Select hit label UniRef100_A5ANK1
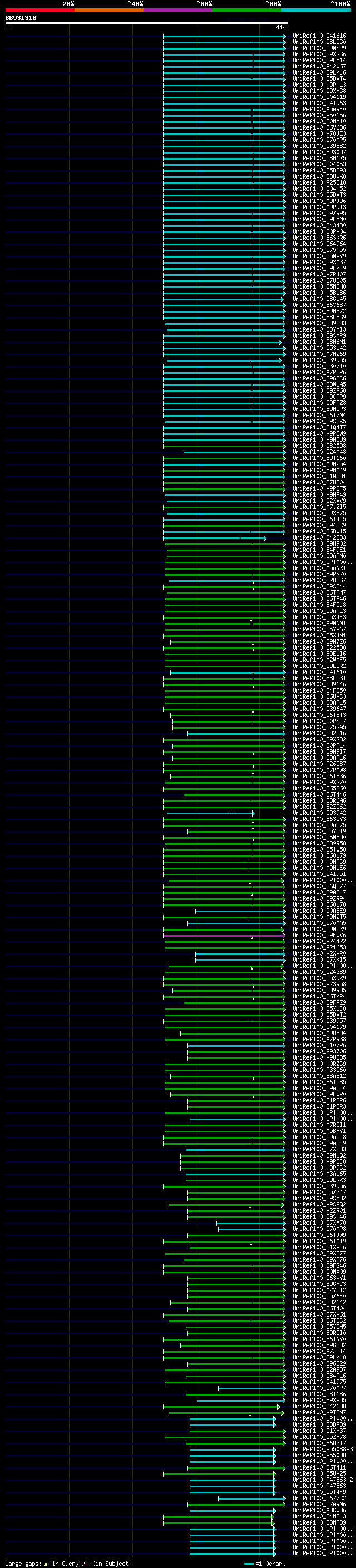Screen dimensions: 356x1568 click(319, 568)
